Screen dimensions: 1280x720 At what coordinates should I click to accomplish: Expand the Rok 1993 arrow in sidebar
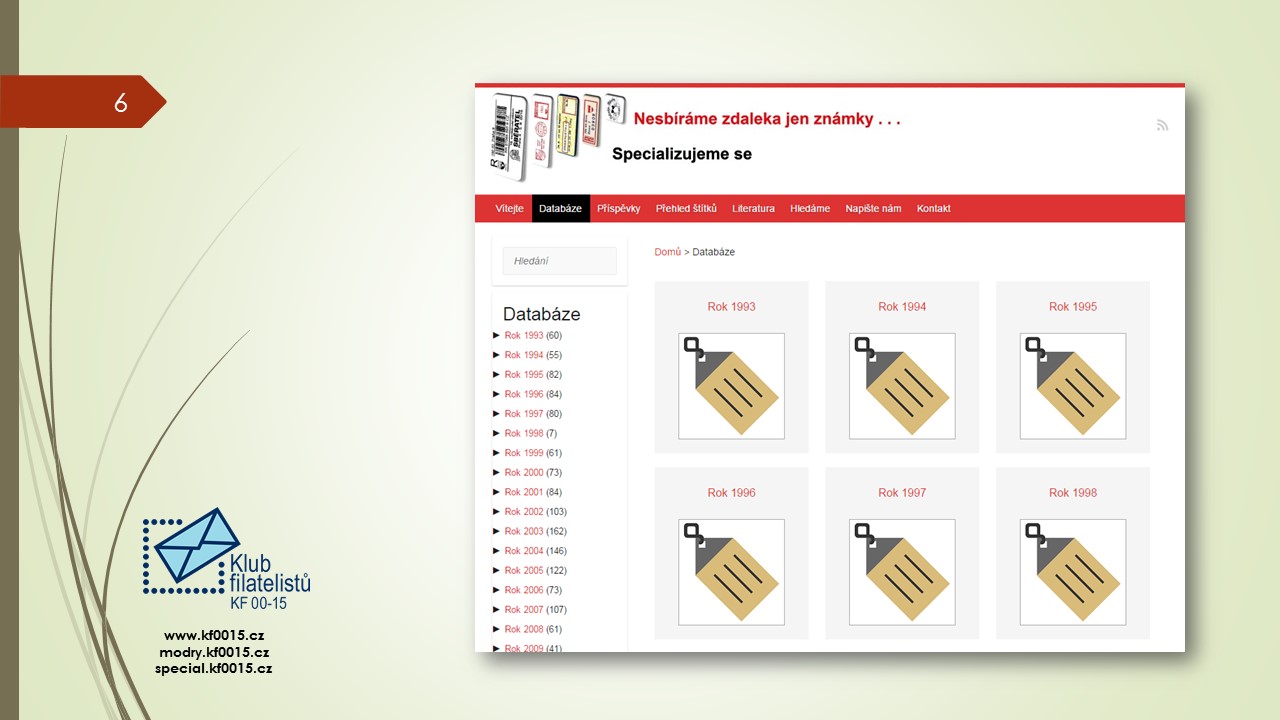tap(497, 336)
